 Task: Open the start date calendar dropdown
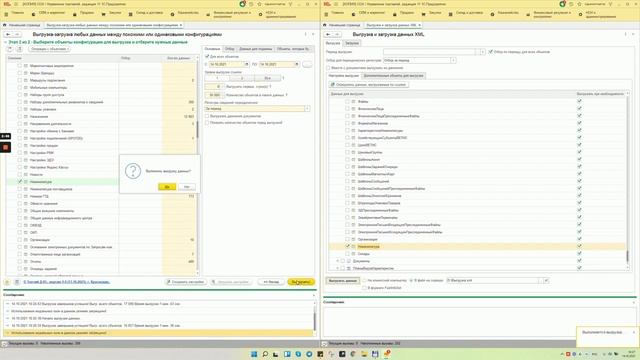click(x=246, y=64)
